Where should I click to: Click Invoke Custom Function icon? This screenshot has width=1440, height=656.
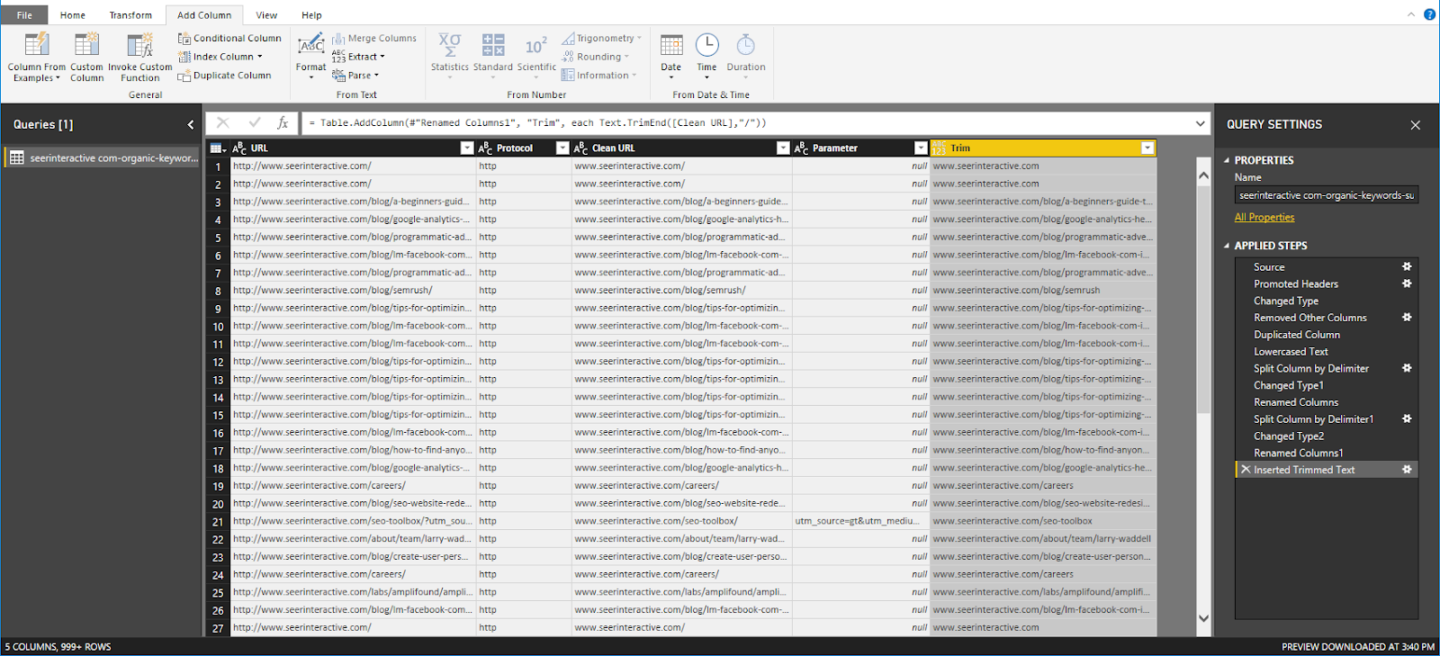(x=140, y=46)
